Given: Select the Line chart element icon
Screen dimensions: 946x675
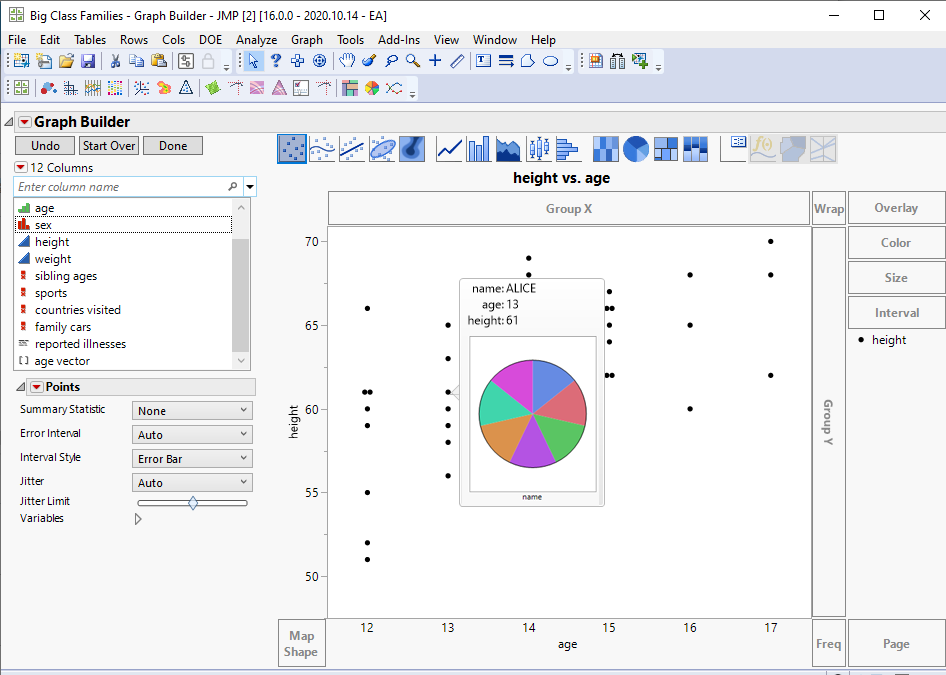Looking at the screenshot, I should pyautogui.click(x=449, y=149).
